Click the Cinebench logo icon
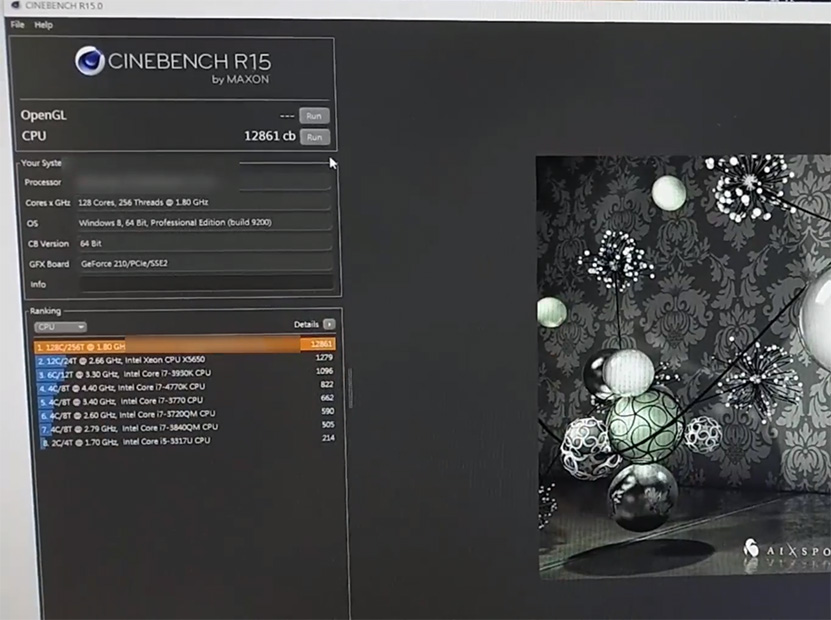 pyautogui.click(x=90, y=61)
